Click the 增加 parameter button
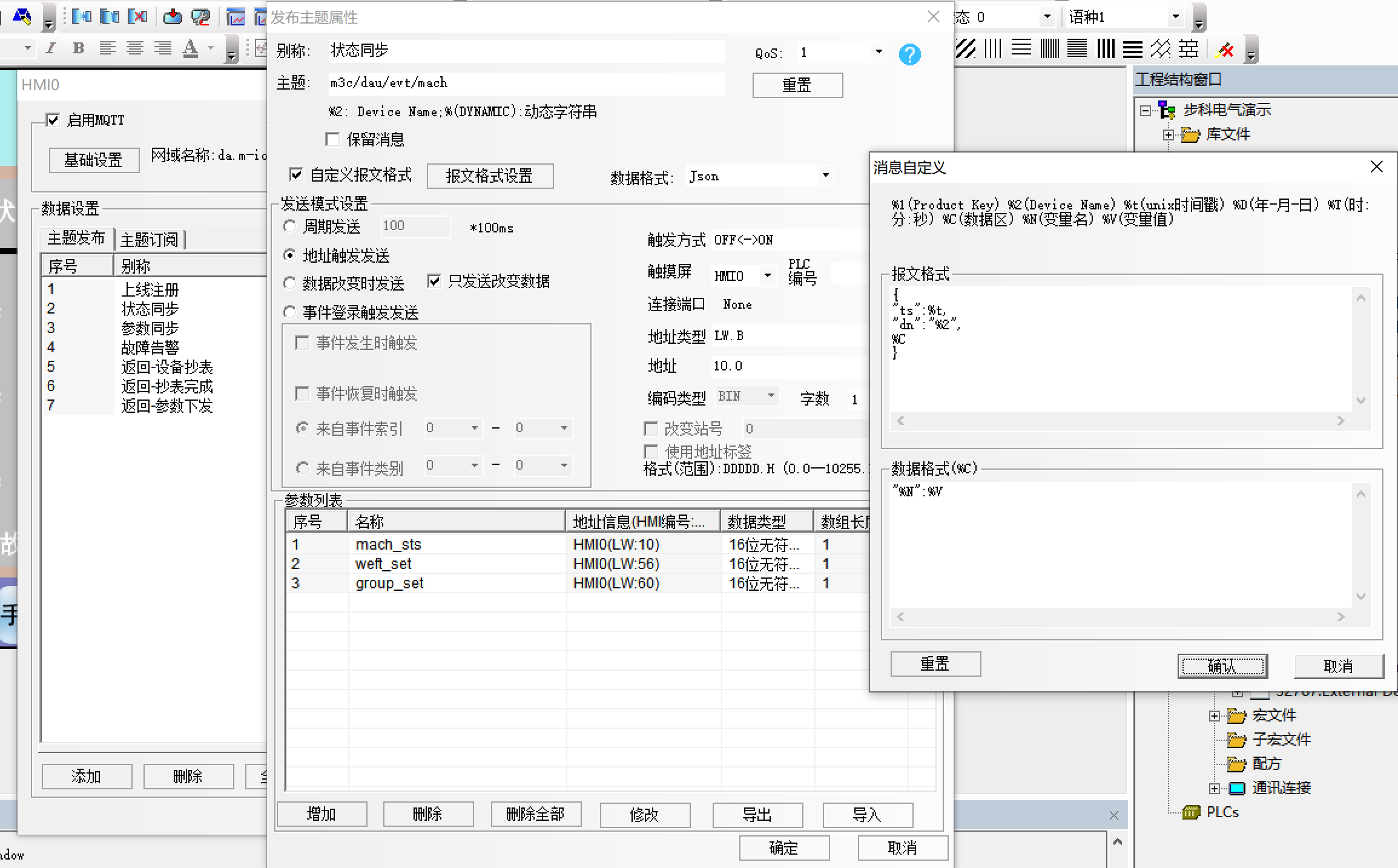The width and height of the screenshot is (1398, 868). (x=321, y=815)
